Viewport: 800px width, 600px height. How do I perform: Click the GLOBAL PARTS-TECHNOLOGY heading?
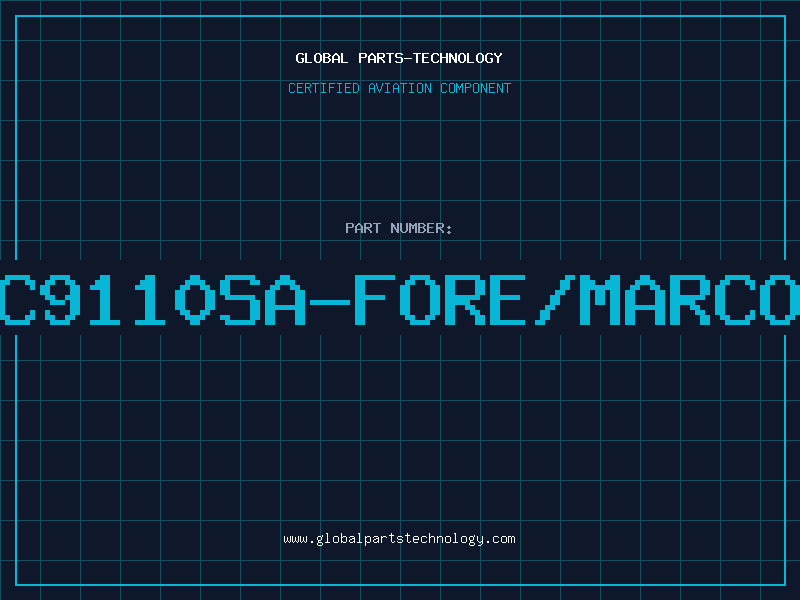click(399, 58)
